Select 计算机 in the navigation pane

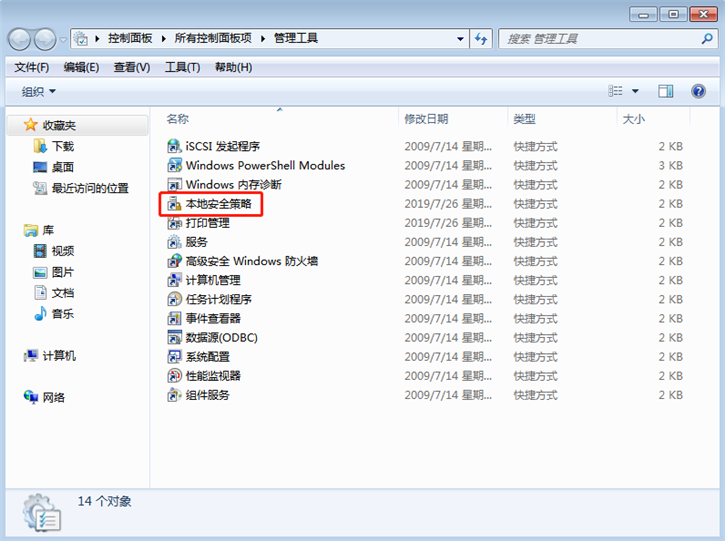point(58,356)
